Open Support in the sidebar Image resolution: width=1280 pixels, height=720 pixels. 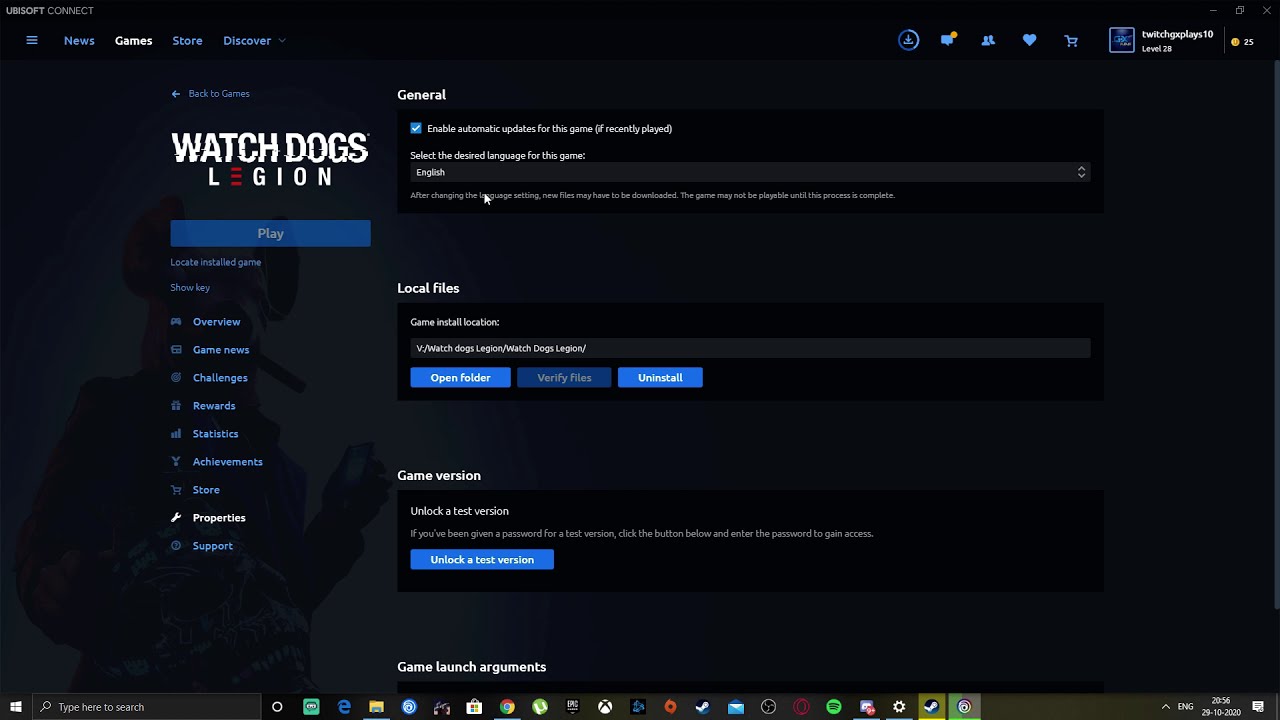click(202, 546)
